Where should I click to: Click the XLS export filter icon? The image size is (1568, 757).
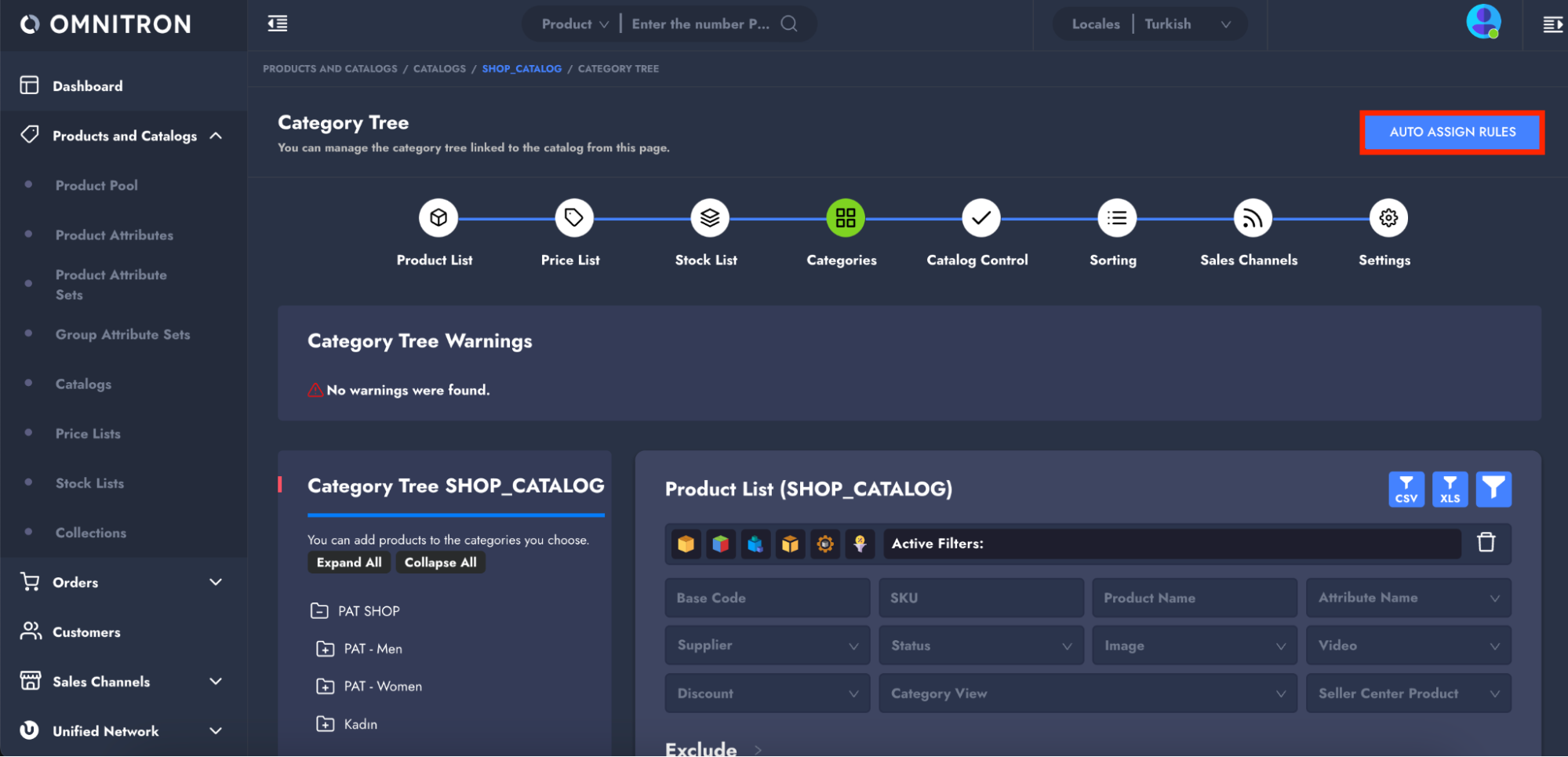(x=1450, y=490)
